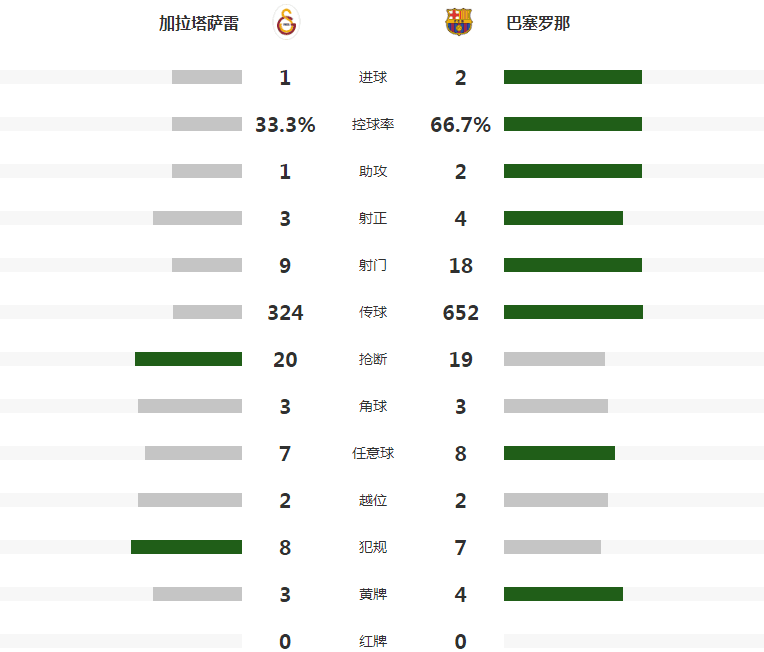Select the 进球 stat label
This screenshot has height=652, width=764.
click(x=373, y=77)
